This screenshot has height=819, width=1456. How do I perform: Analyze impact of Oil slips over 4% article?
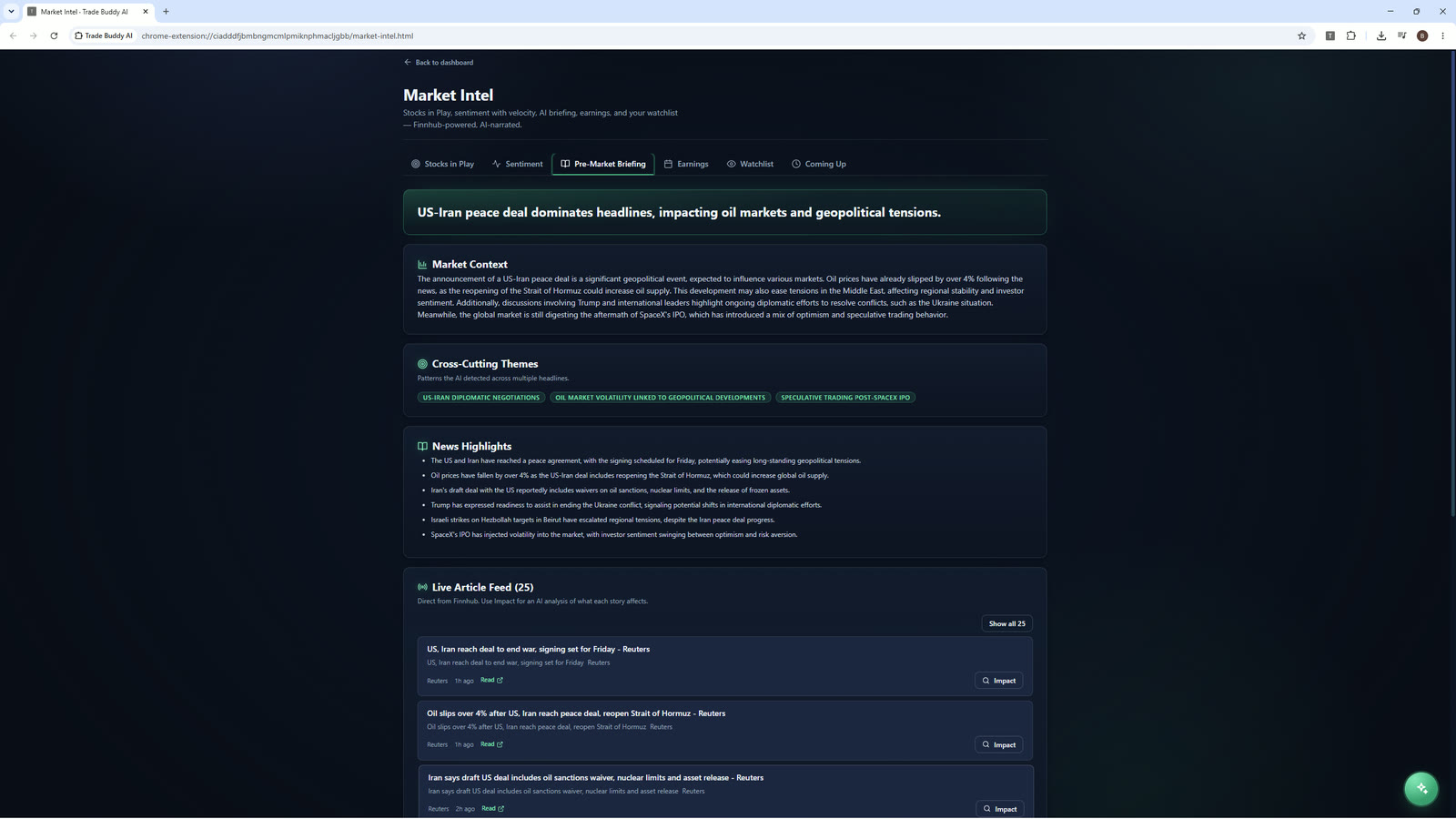[x=998, y=744]
